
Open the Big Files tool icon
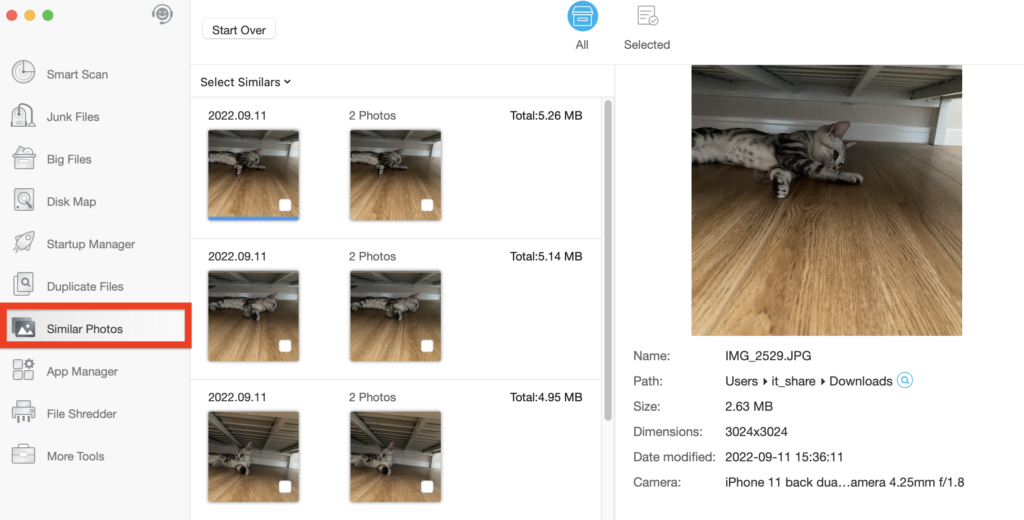(23, 159)
